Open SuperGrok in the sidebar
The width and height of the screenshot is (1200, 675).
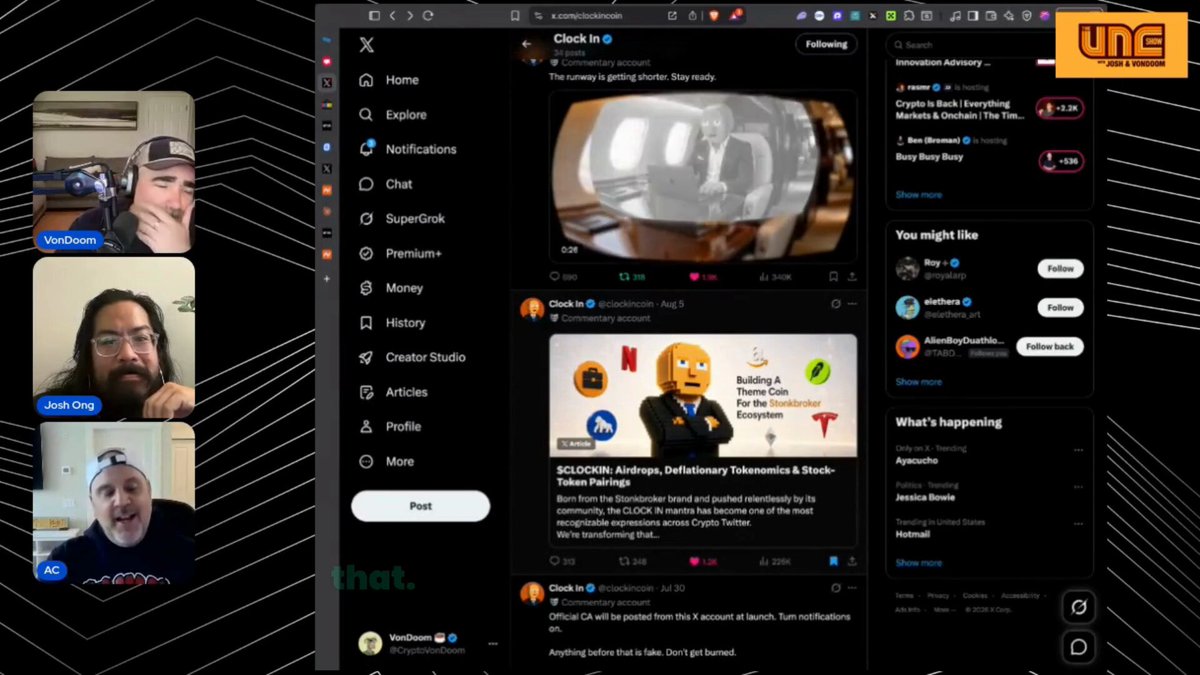click(x=402, y=219)
